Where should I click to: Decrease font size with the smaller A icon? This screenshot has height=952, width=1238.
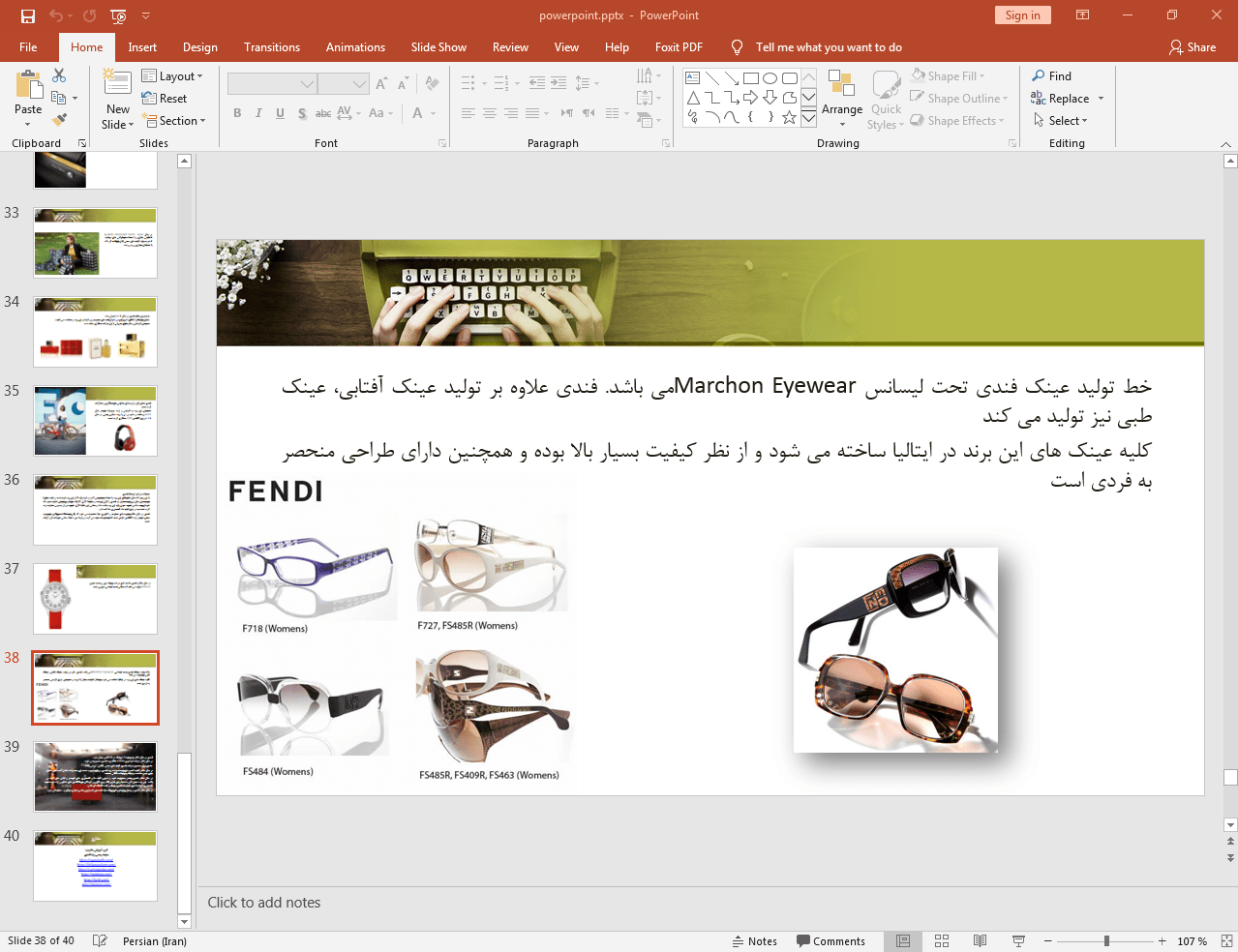tap(403, 84)
